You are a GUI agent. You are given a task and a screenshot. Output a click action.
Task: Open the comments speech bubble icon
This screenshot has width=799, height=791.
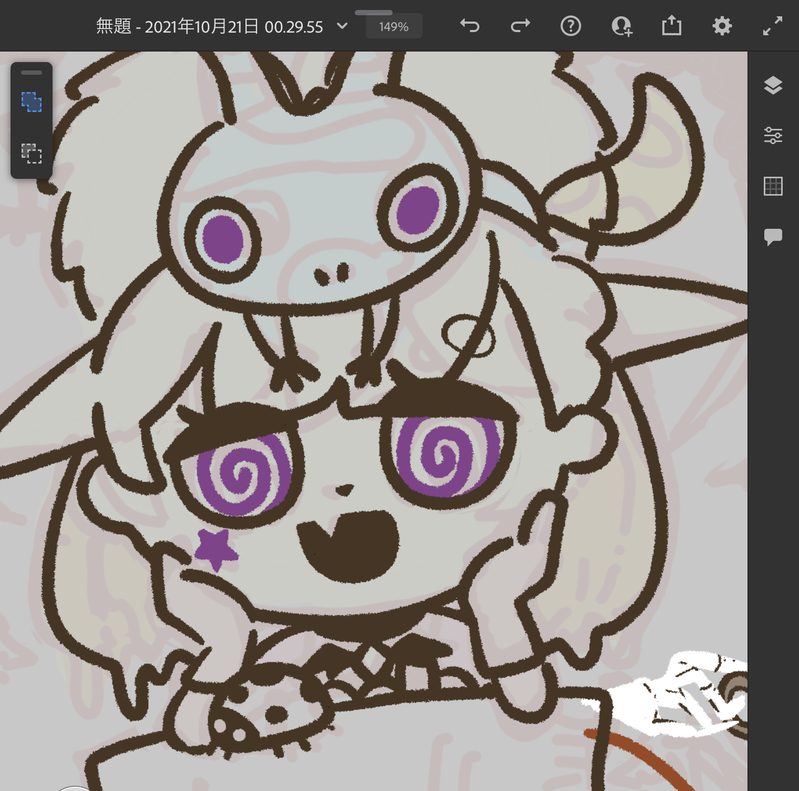coord(773,237)
